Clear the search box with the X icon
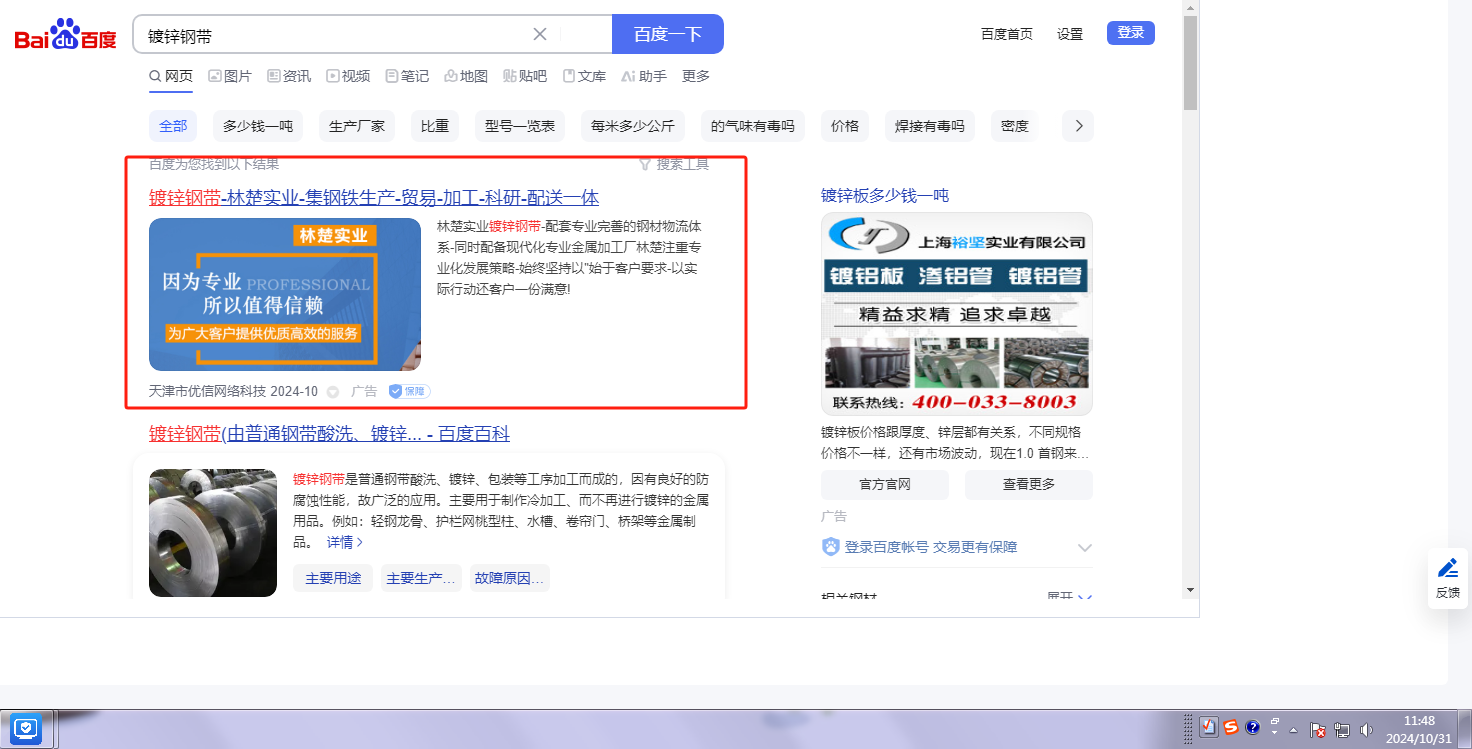 pyautogui.click(x=540, y=34)
